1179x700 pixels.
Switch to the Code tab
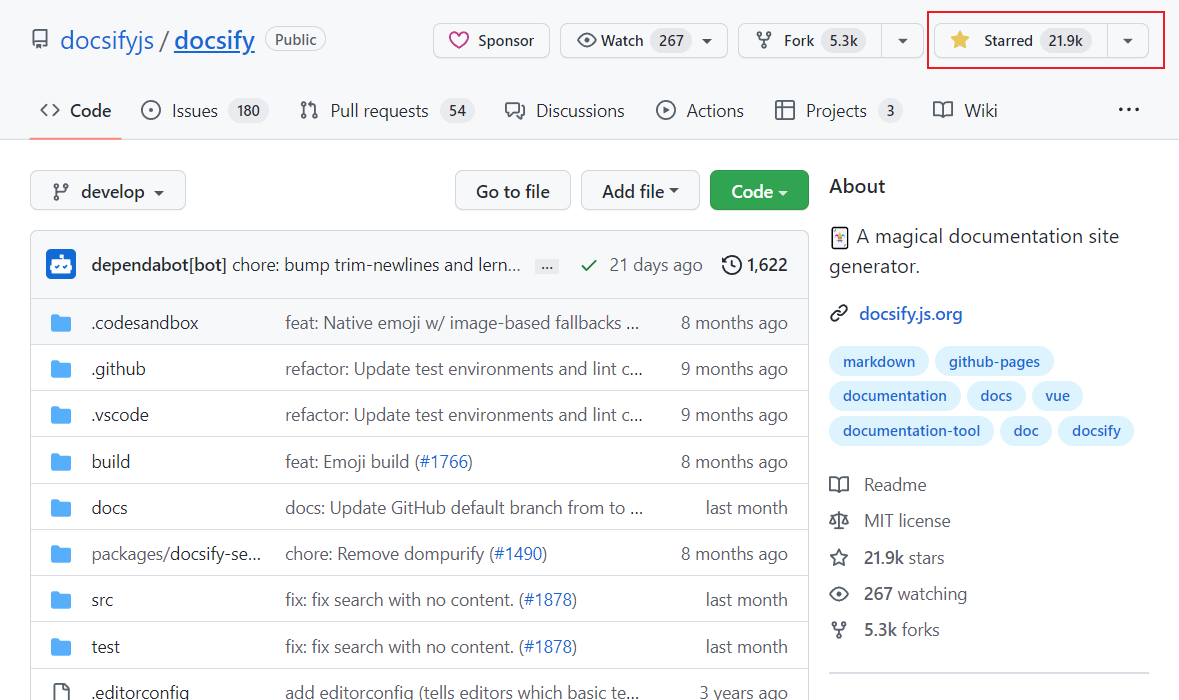75,111
